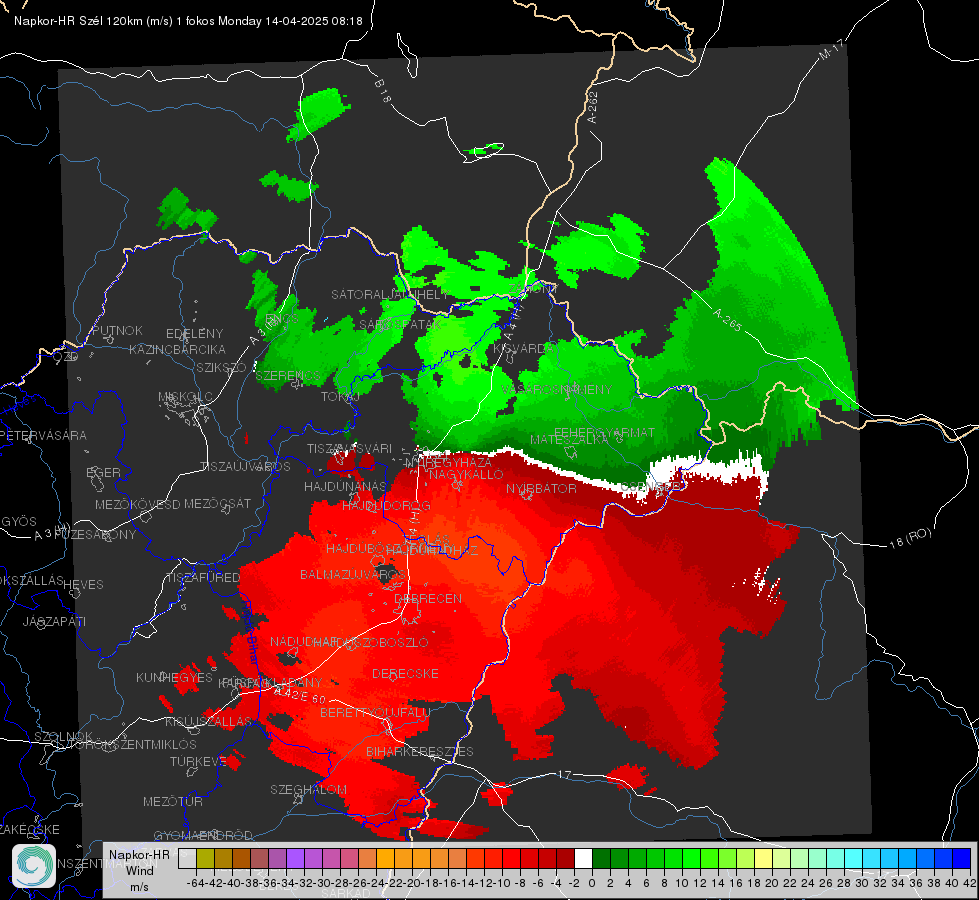Click the A-262 road label
979x900 pixels.
click(x=593, y=107)
